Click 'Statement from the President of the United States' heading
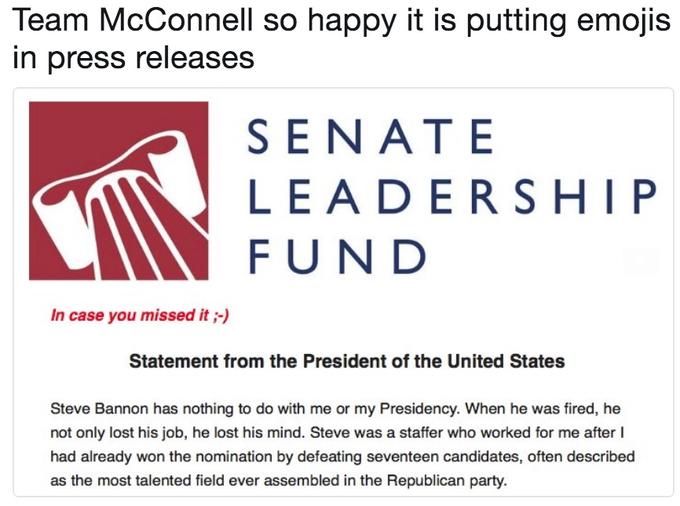Screen dimensions: 680x506 [347, 361]
